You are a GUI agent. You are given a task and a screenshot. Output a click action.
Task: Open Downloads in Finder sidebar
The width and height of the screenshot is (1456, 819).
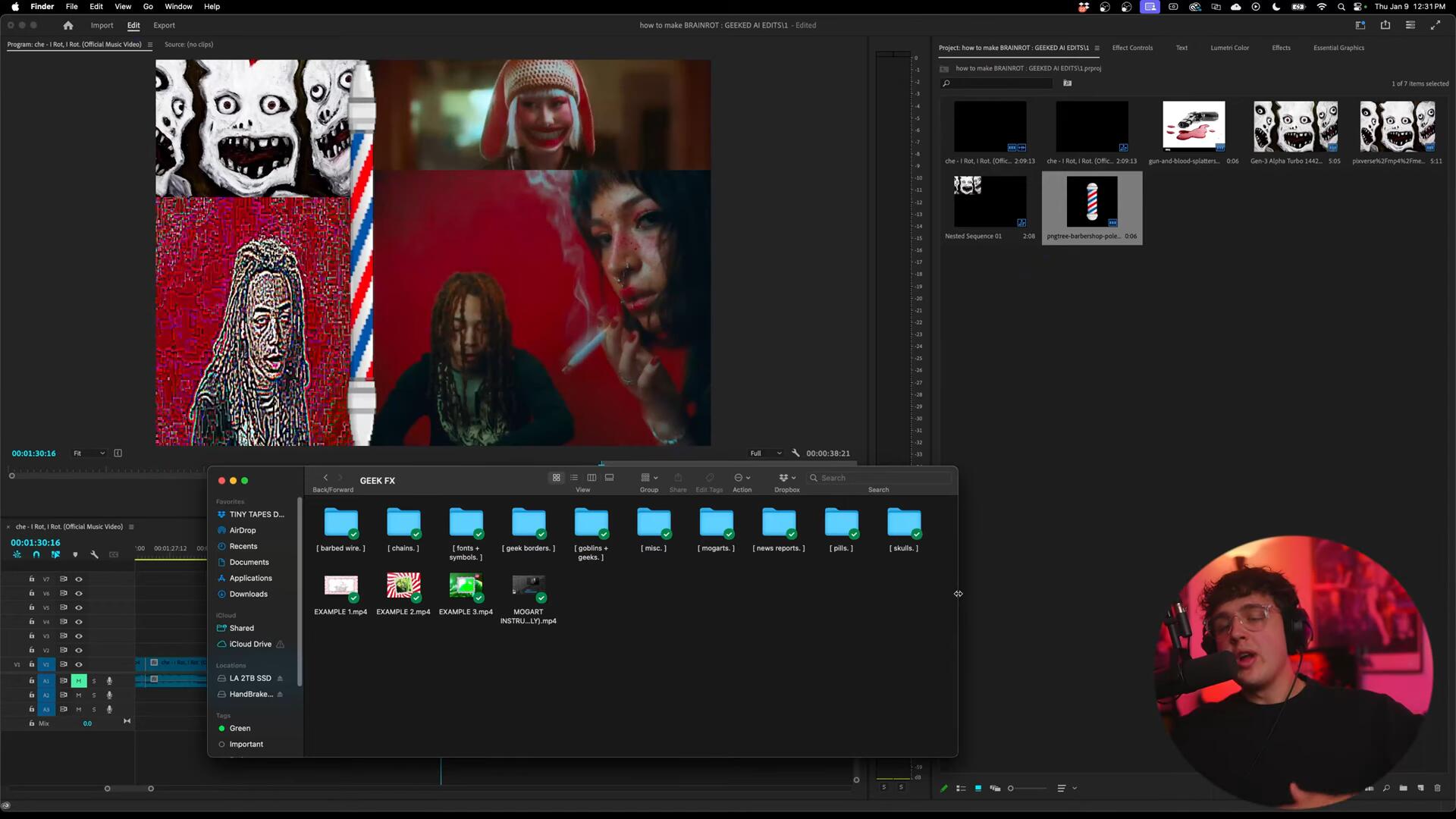coord(248,594)
